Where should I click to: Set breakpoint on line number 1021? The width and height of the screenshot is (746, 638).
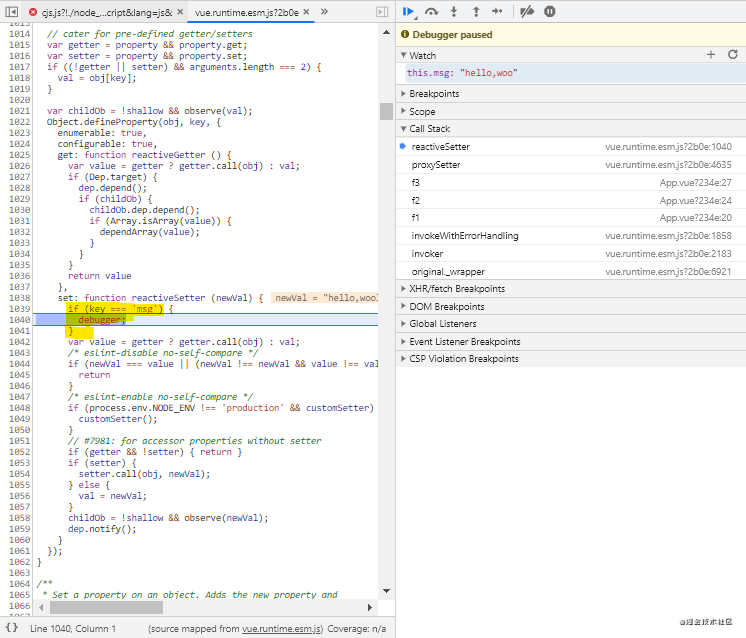pos(20,111)
